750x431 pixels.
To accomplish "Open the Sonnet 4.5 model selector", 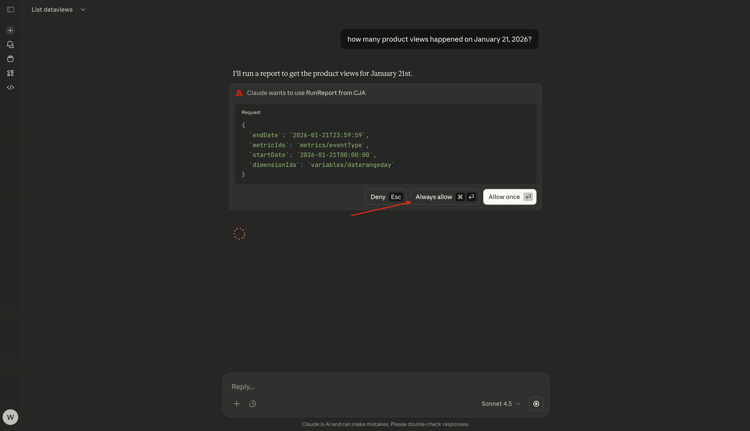I will (501, 404).
